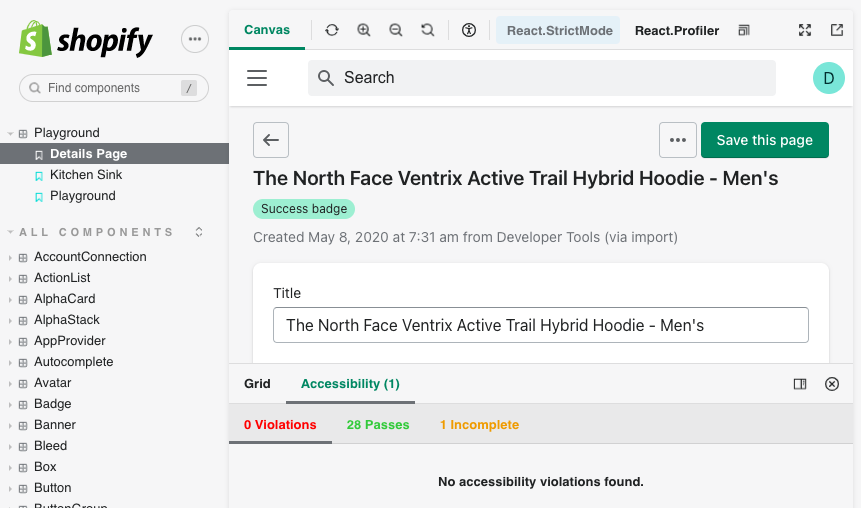This screenshot has height=508, width=861.
Task: Expand or collapse all components with arrows icon
Action: (199, 232)
